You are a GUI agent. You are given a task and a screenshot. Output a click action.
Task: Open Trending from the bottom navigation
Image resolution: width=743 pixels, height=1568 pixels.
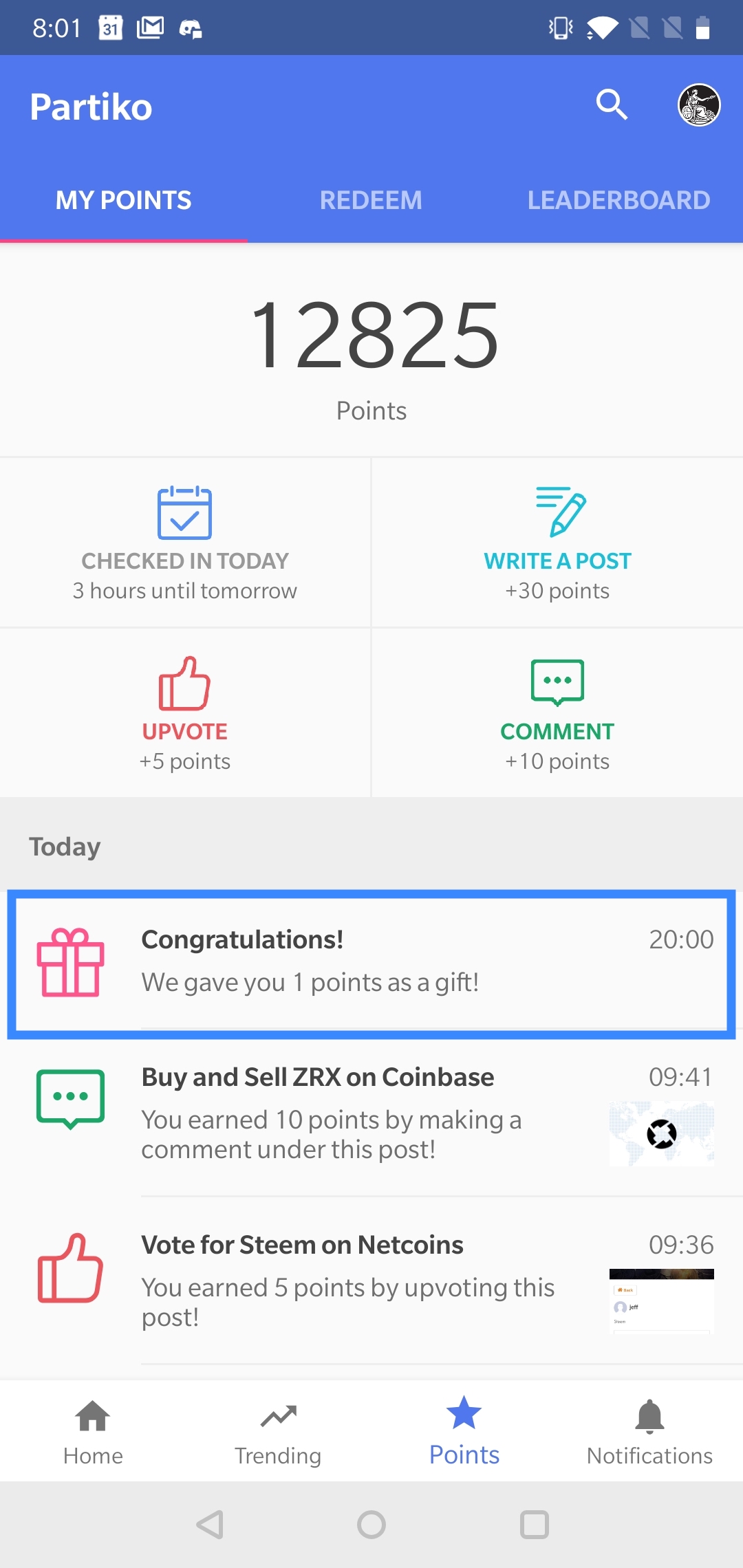[x=278, y=1432]
